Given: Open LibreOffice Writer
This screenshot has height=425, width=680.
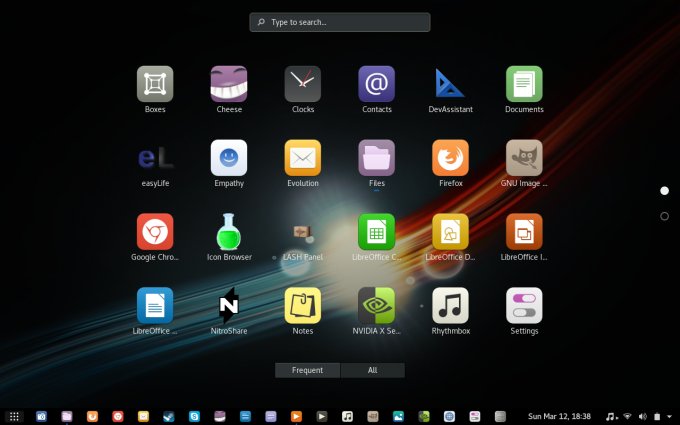Looking at the screenshot, I should click(155, 305).
